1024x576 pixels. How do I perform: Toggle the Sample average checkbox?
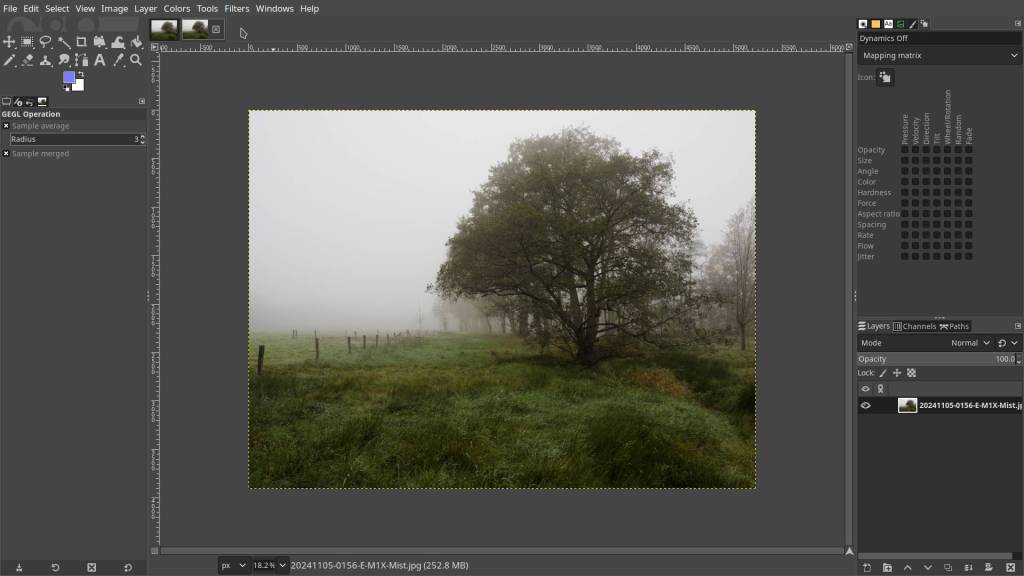click(6, 126)
